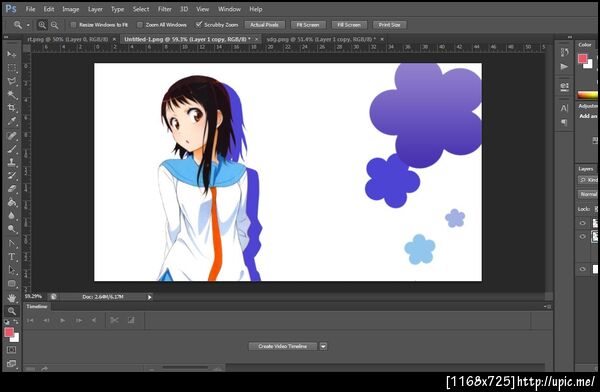The image size is (600, 392).
Task: Open the Normal blend mode dropdown
Action: [x=589, y=194]
